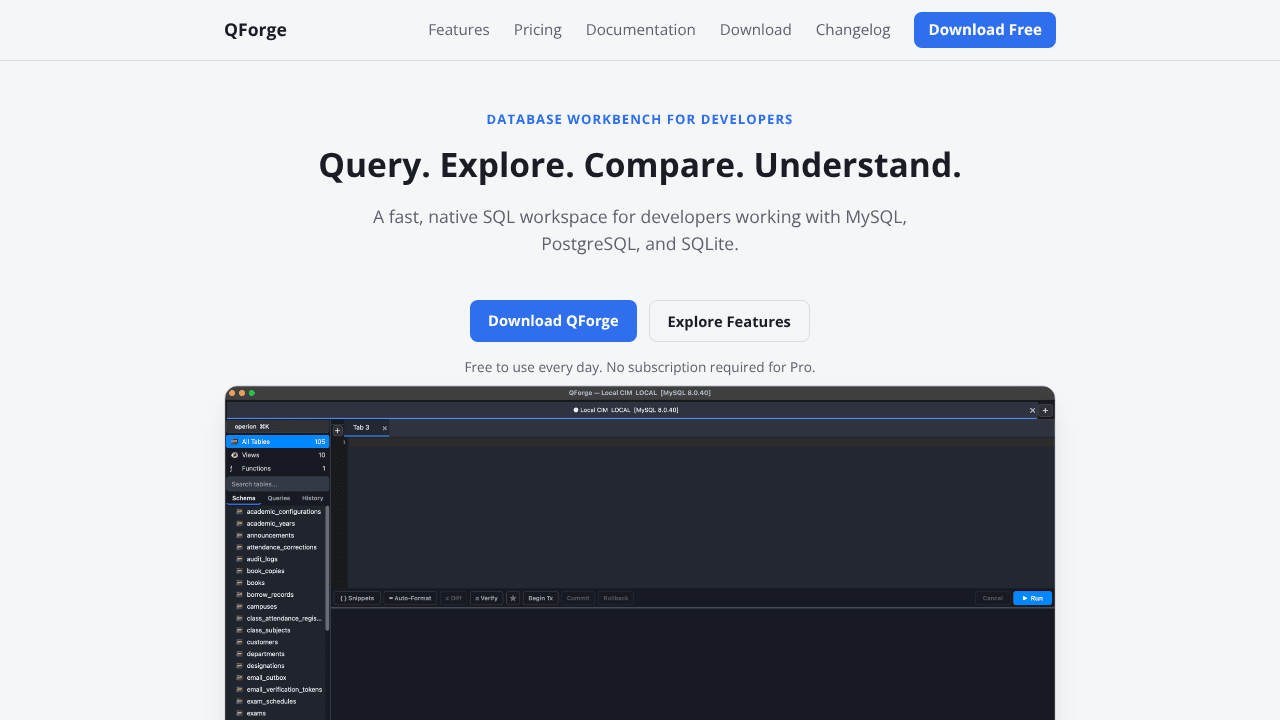This screenshot has height=720, width=1280.
Task: Close the Local CIM connection tab
Action: point(1033,410)
